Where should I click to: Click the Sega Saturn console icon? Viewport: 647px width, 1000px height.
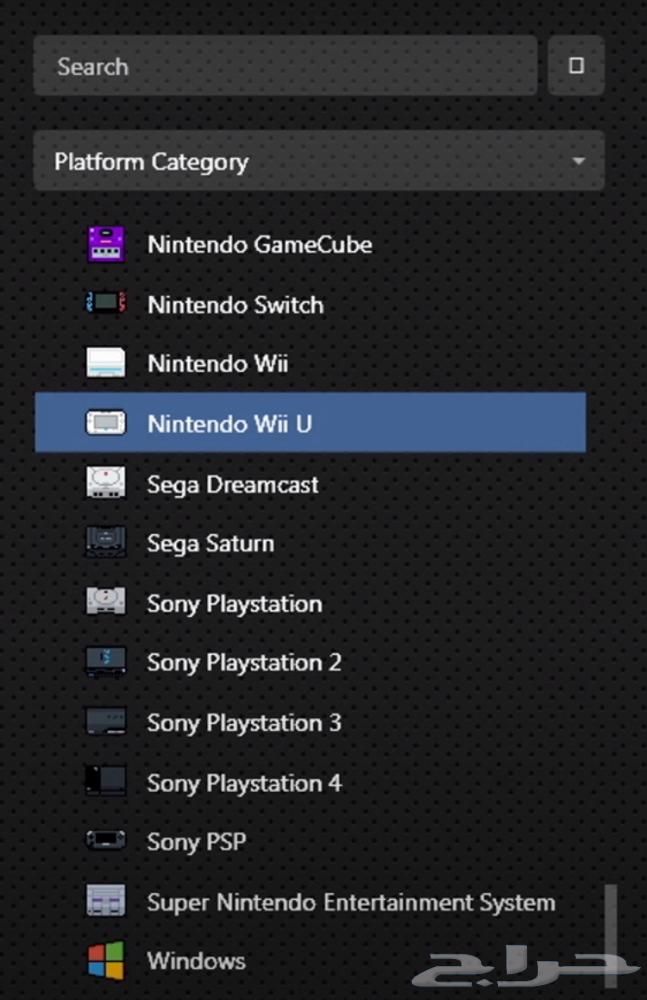click(x=106, y=543)
